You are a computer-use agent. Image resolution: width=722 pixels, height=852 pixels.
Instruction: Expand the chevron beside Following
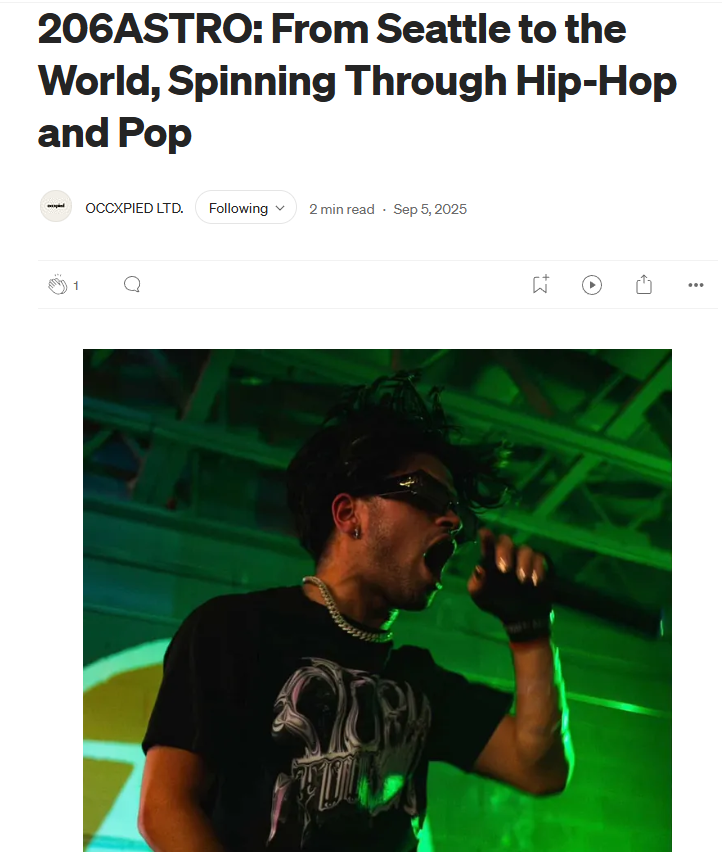click(280, 208)
